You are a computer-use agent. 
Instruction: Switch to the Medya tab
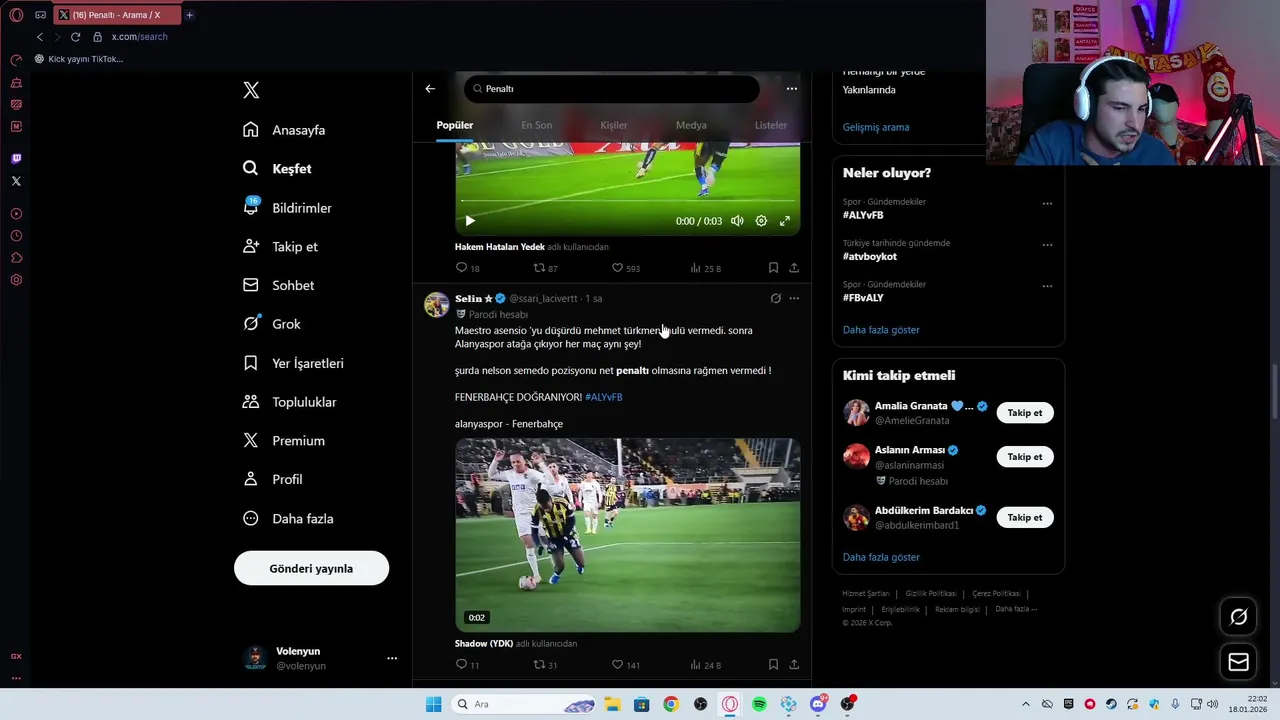click(x=691, y=125)
